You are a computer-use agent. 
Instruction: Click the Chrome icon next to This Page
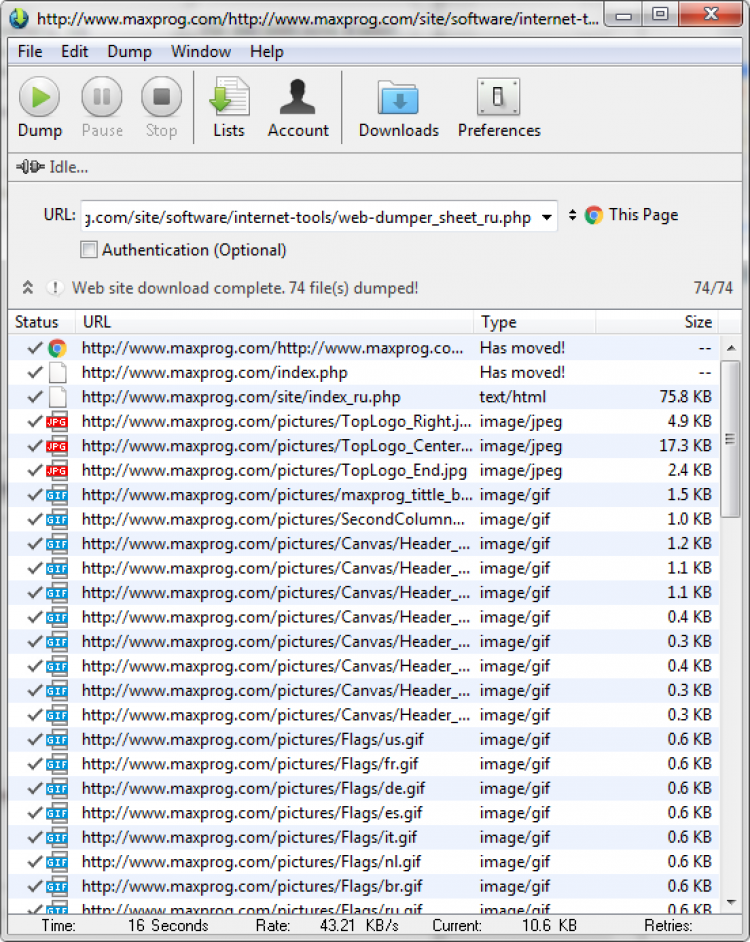click(594, 215)
